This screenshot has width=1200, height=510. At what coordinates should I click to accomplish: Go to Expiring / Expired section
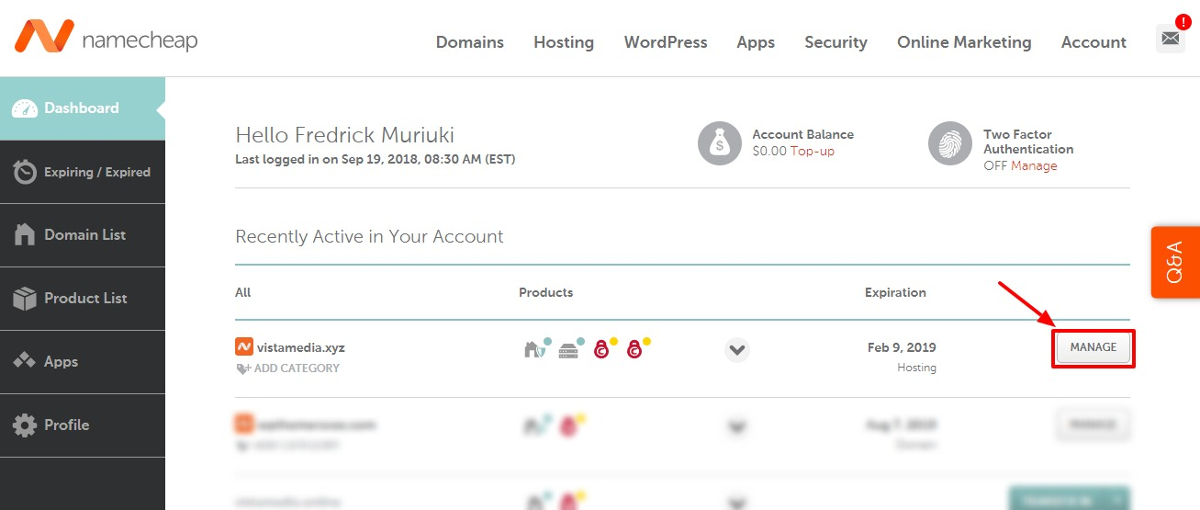82,172
